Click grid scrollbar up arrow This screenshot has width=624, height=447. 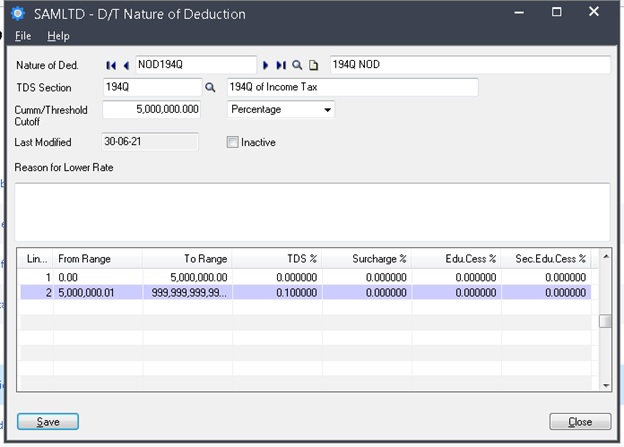pos(606,256)
